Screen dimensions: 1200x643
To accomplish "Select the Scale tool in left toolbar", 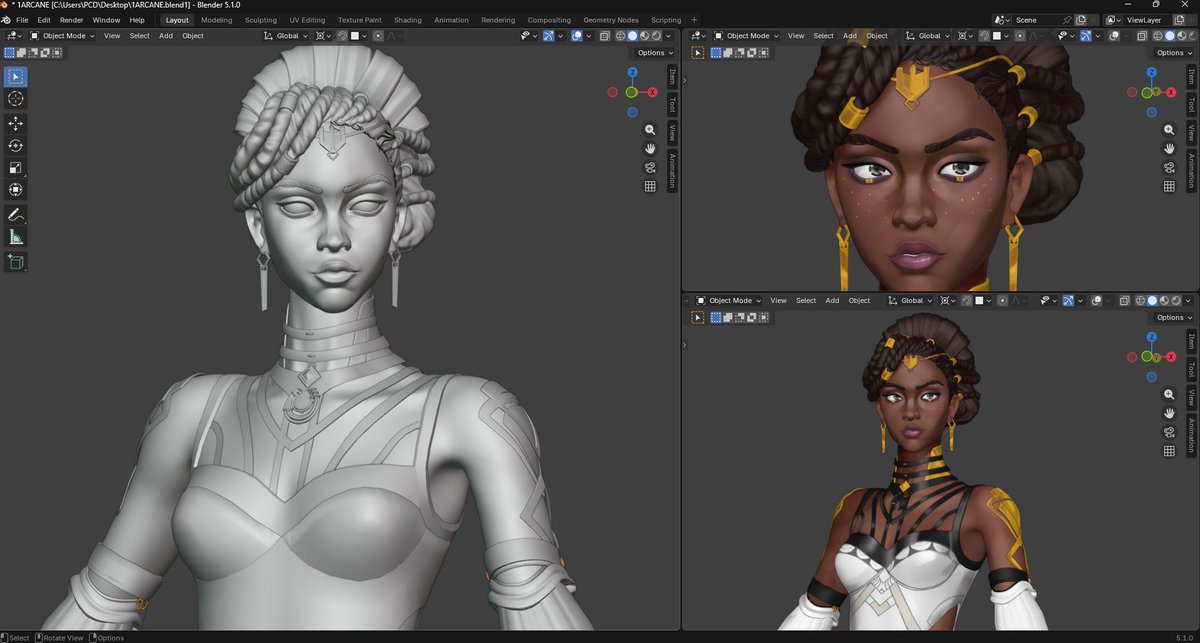I will [x=15, y=167].
